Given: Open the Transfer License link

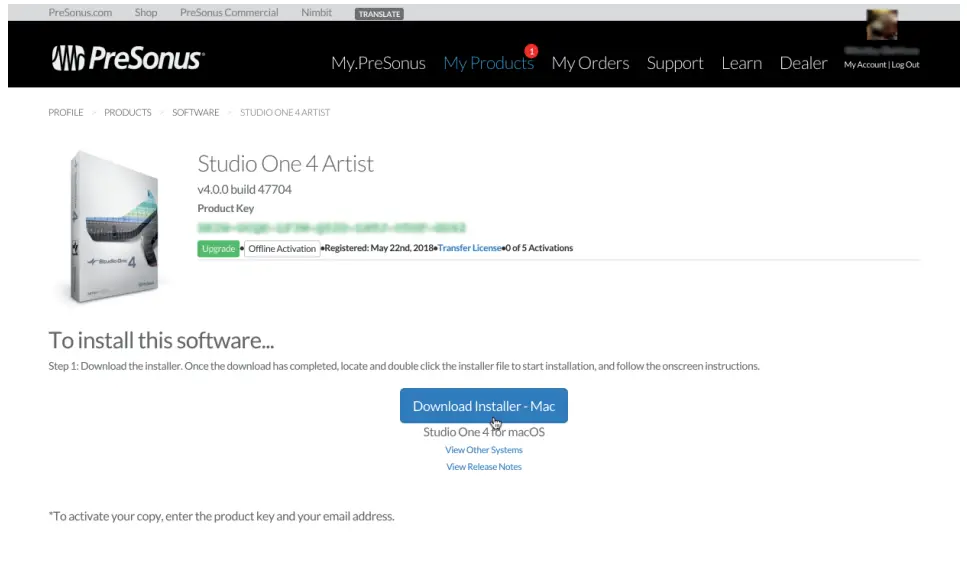Looking at the screenshot, I should [x=469, y=248].
